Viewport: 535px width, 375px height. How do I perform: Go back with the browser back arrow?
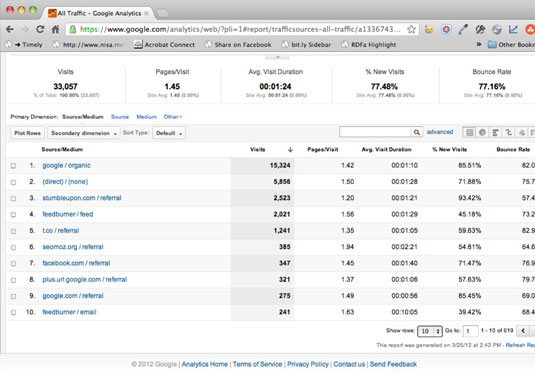10,29
